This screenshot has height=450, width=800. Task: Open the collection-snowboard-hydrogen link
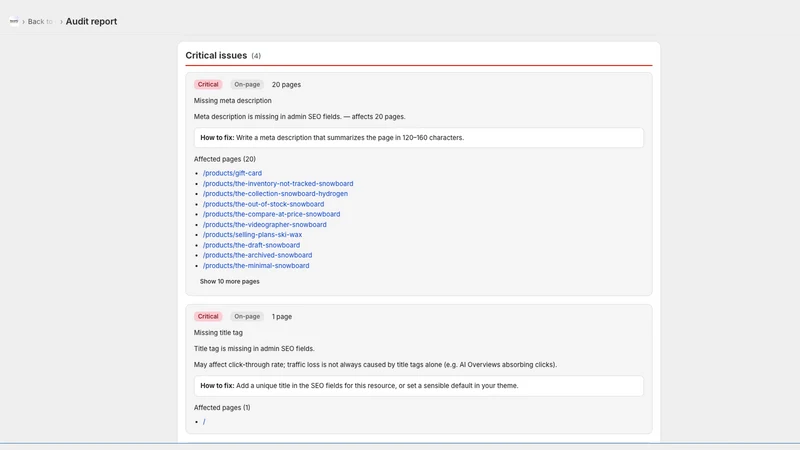click(x=276, y=193)
